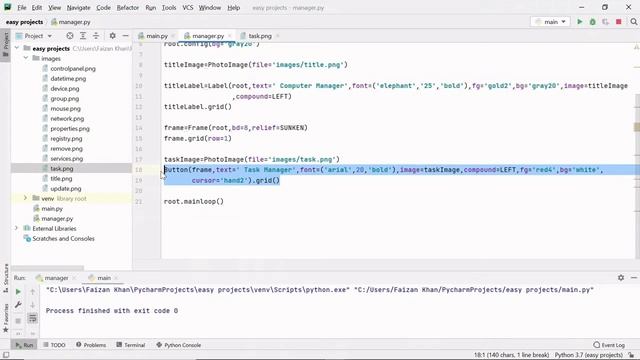The height and width of the screenshot is (360, 640).
Task: Open the Structure side tab
Action: tap(5, 278)
